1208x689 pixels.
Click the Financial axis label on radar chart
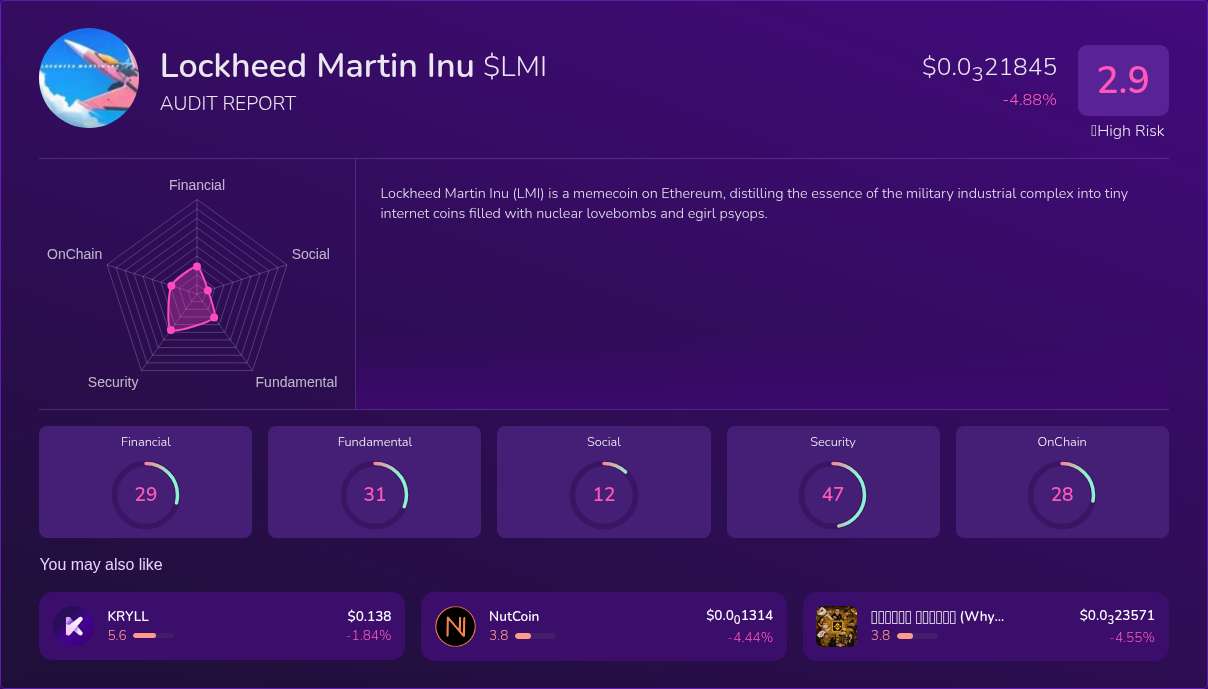coord(197,185)
